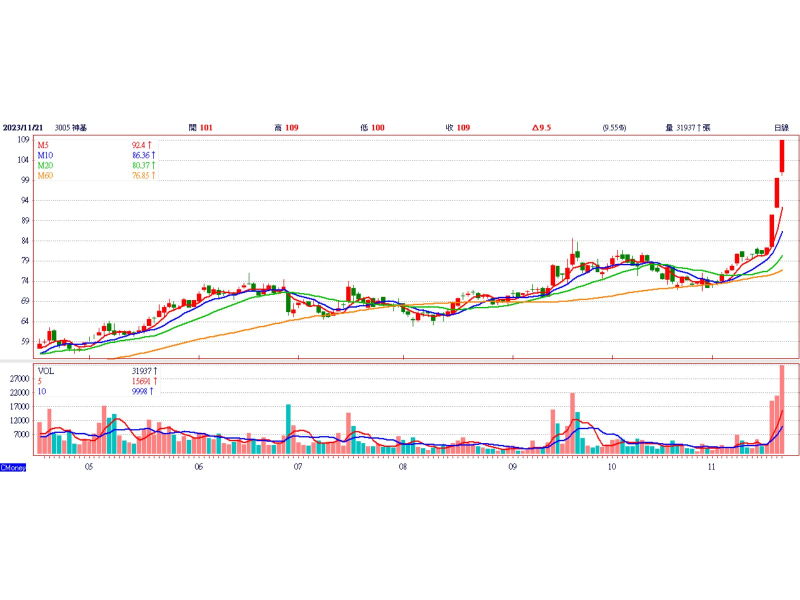Click the 79 price axis label
The height and width of the screenshot is (600, 800).
point(25,261)
